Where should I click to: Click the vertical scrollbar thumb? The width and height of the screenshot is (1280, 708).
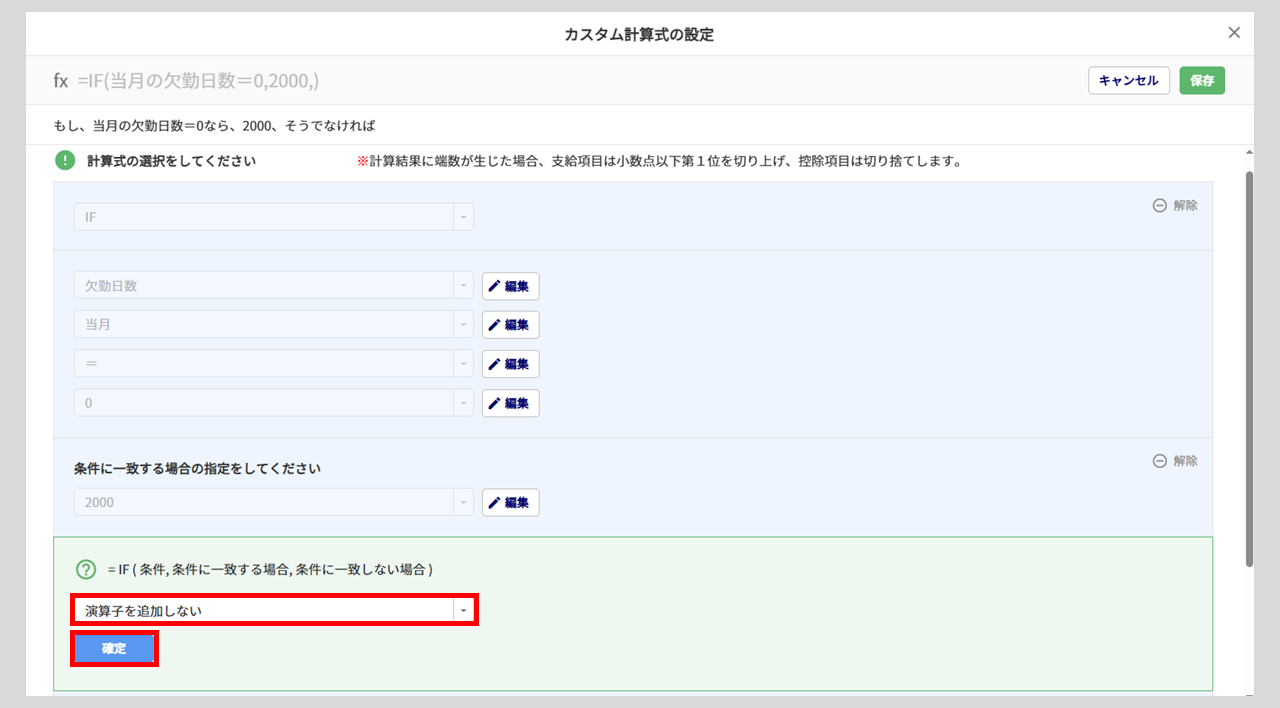click(x=1247, y=368)
